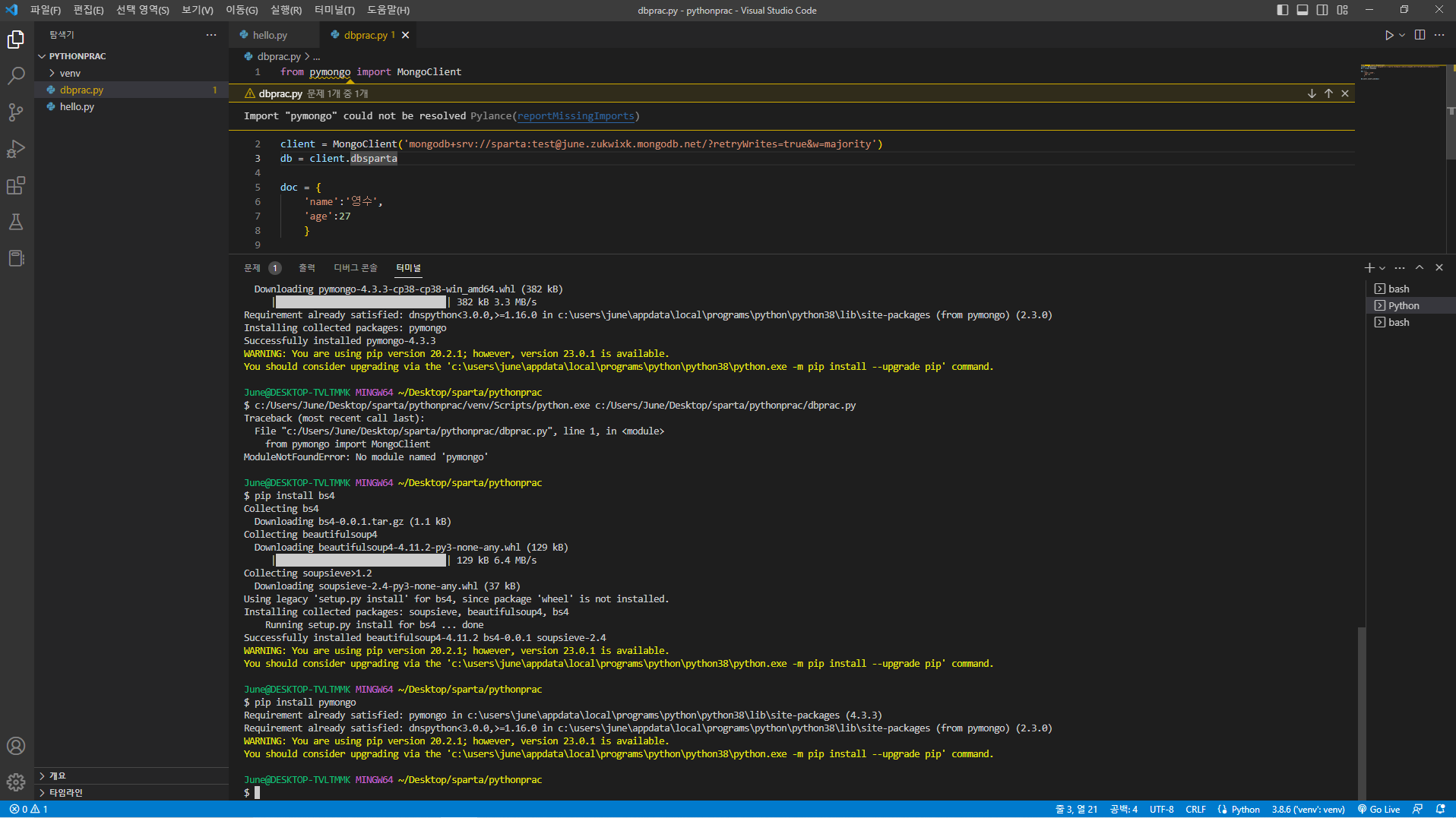Toggle secondary side bar layout button
The height and width of the screenshot is (818, 1456).
pyautogui.click(x=1322, y=10)
